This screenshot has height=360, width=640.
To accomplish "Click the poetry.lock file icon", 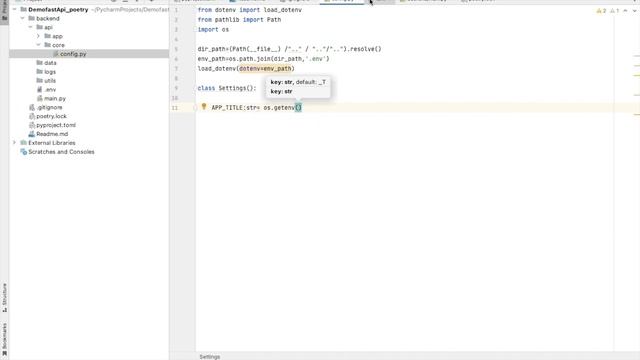I will pos(32,116).
